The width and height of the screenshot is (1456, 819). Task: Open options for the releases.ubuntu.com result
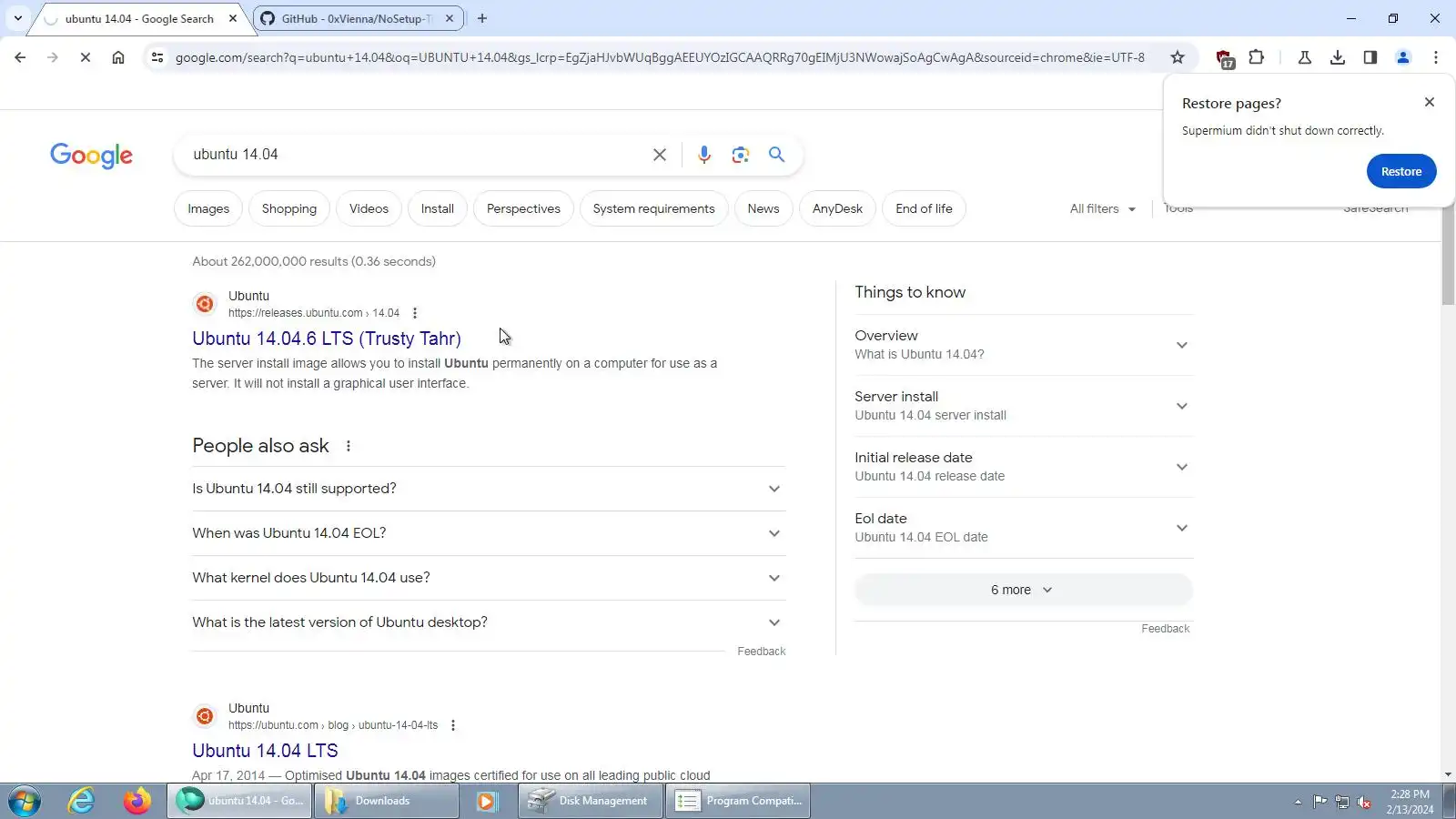pyautogui.click(x=415, y=313)
